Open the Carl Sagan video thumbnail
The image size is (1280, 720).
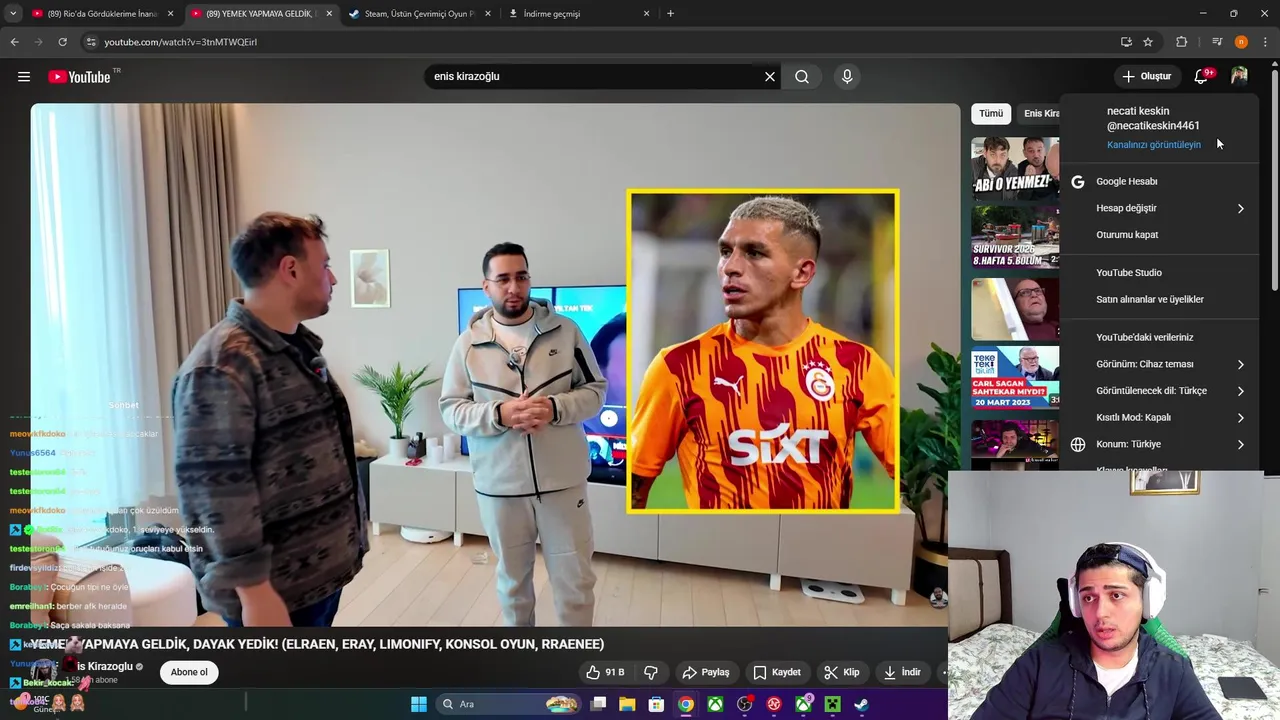tap(1015, 378)
